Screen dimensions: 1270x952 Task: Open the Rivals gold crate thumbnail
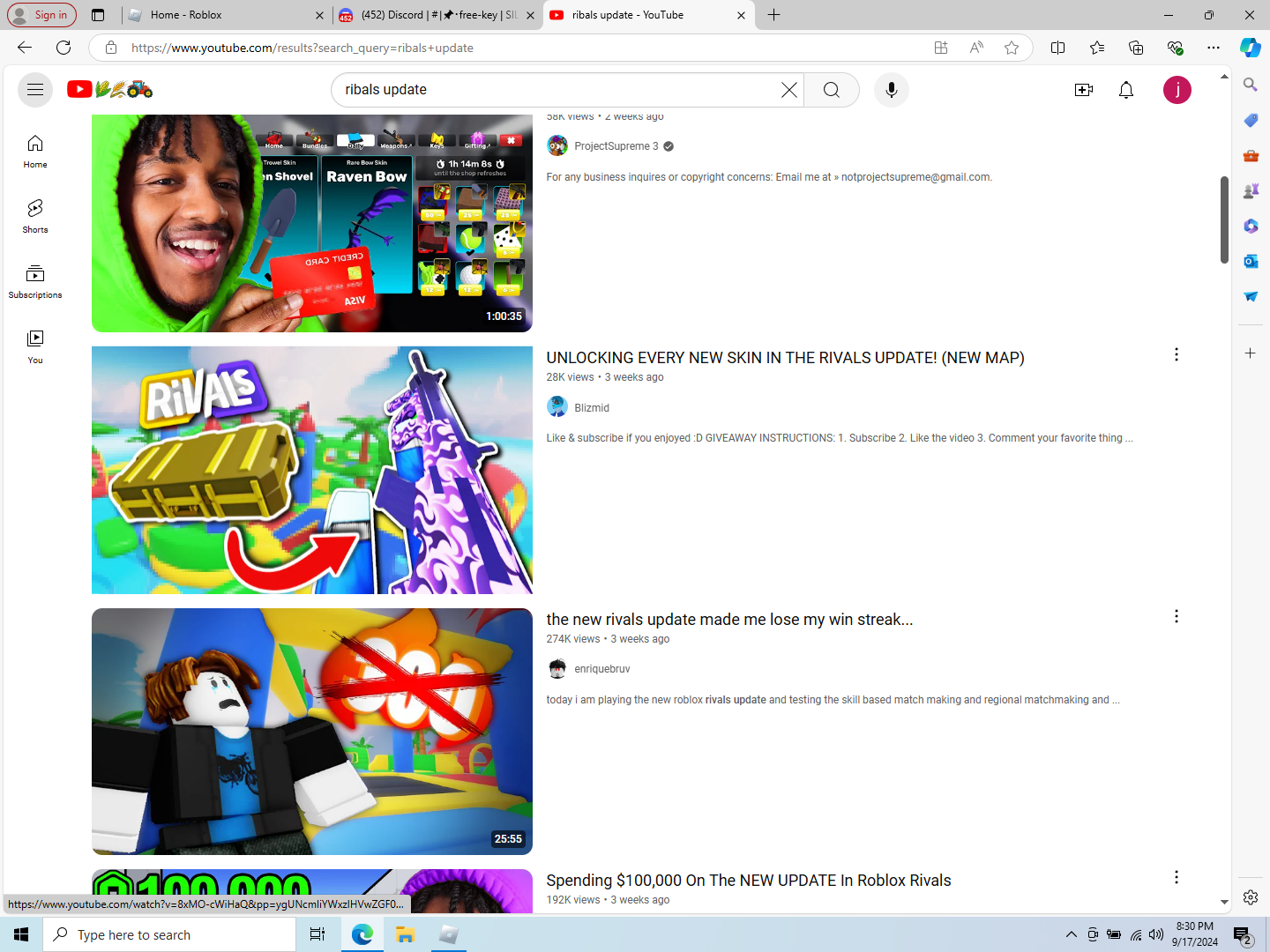coord(312,470)
